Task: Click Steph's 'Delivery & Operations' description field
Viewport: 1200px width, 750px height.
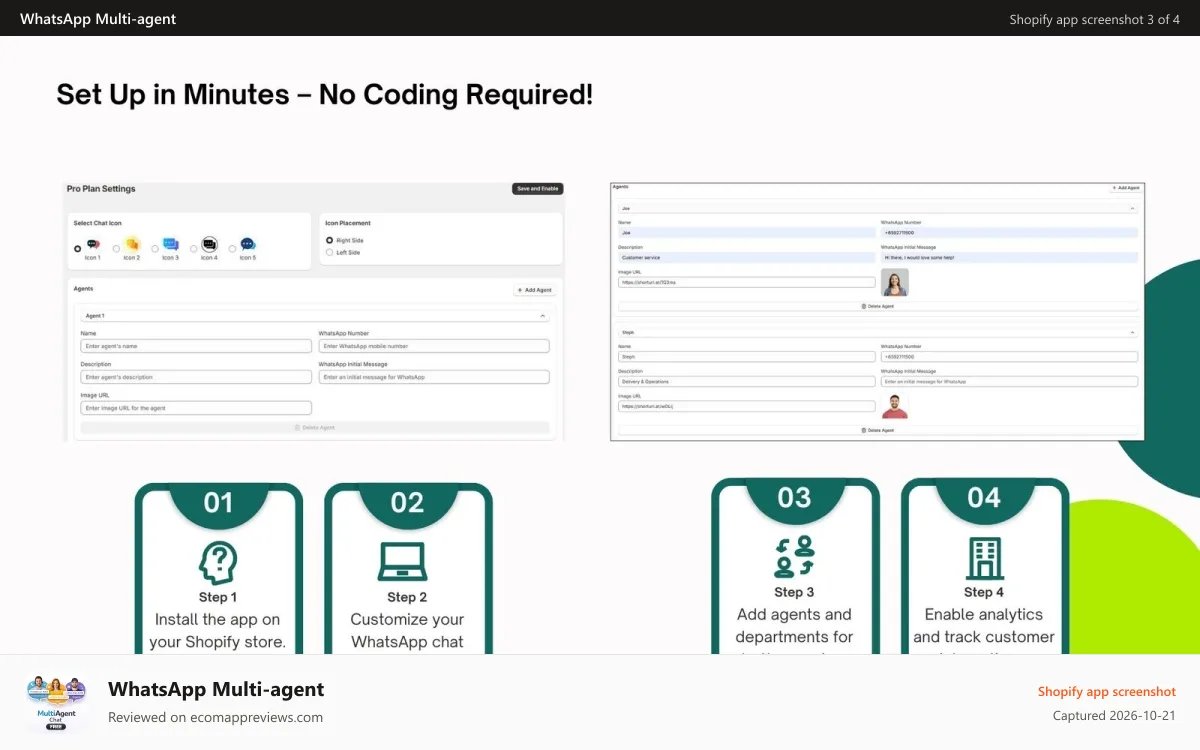Action: (x=747, y=381)
